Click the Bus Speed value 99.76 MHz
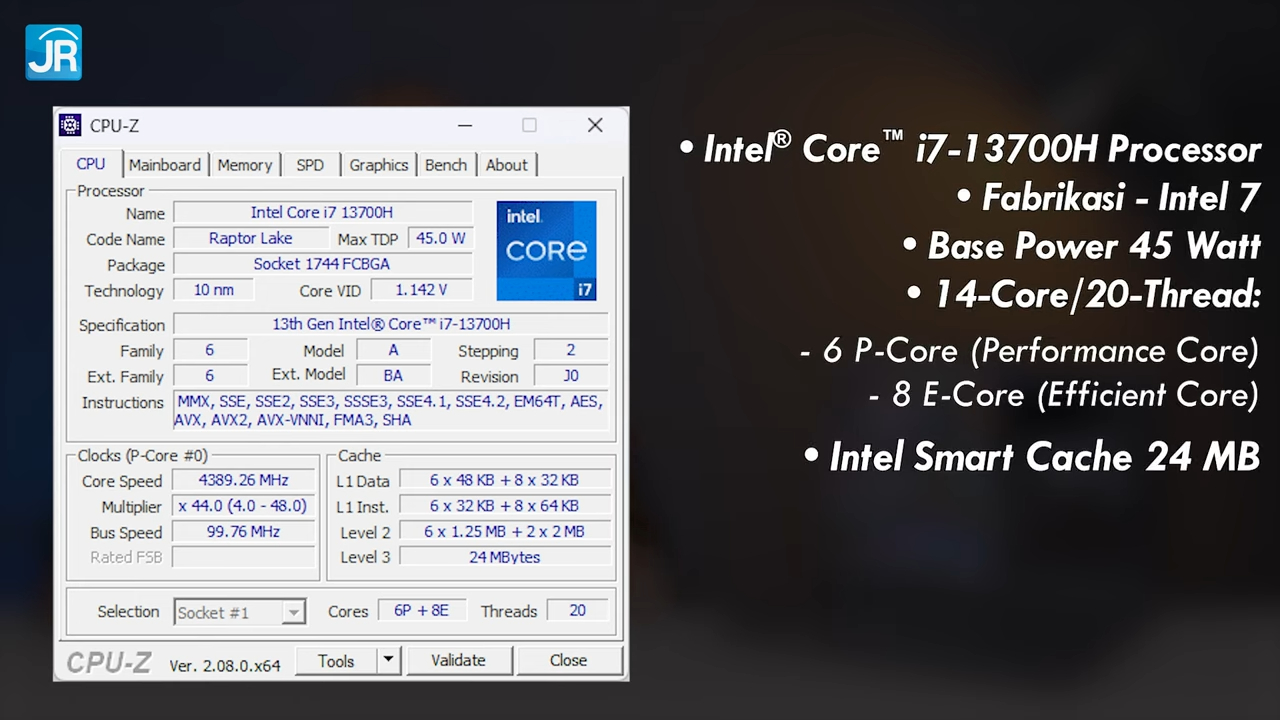 coord(243,532)
